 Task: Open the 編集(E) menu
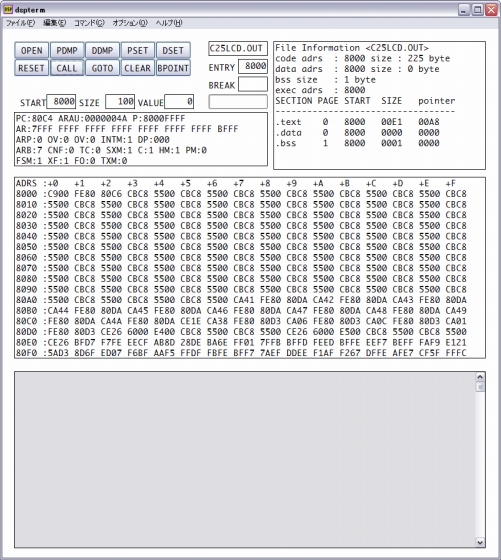click(x=55, y=23)
